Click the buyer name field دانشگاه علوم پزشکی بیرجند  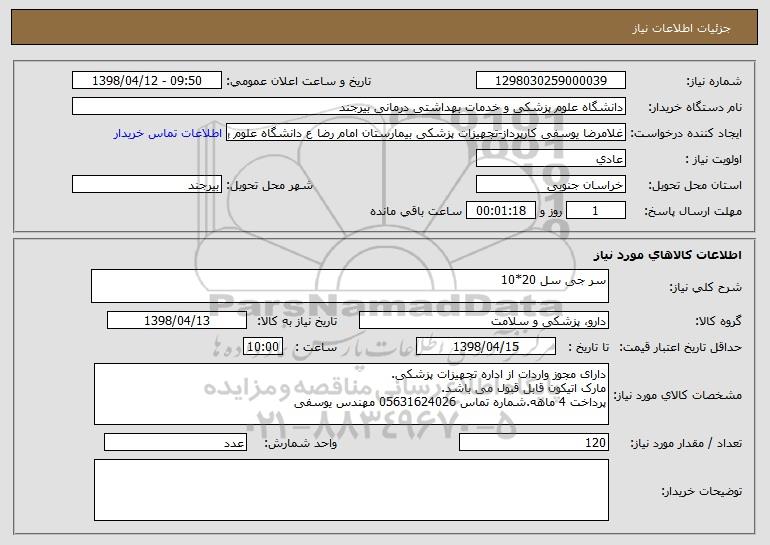click(349, 107)
